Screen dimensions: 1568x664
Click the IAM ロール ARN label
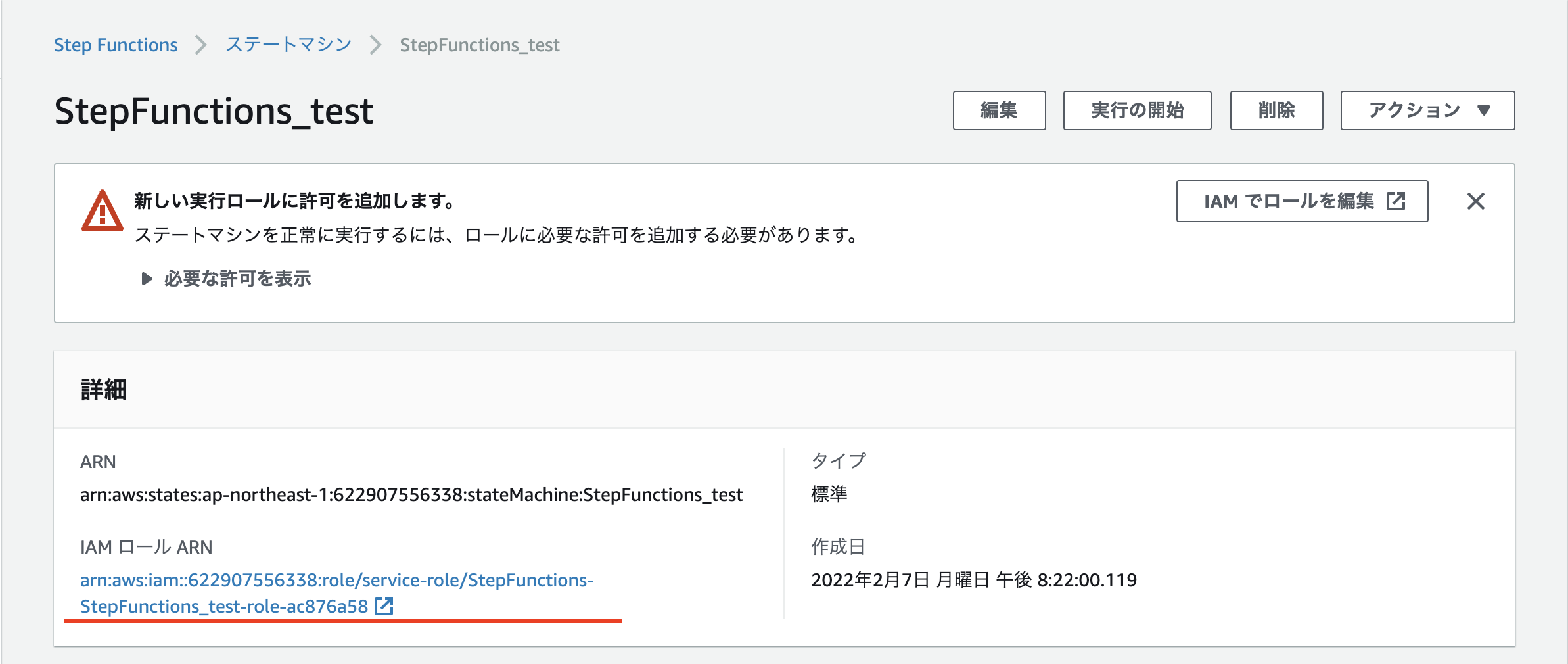tap(147, 547)
